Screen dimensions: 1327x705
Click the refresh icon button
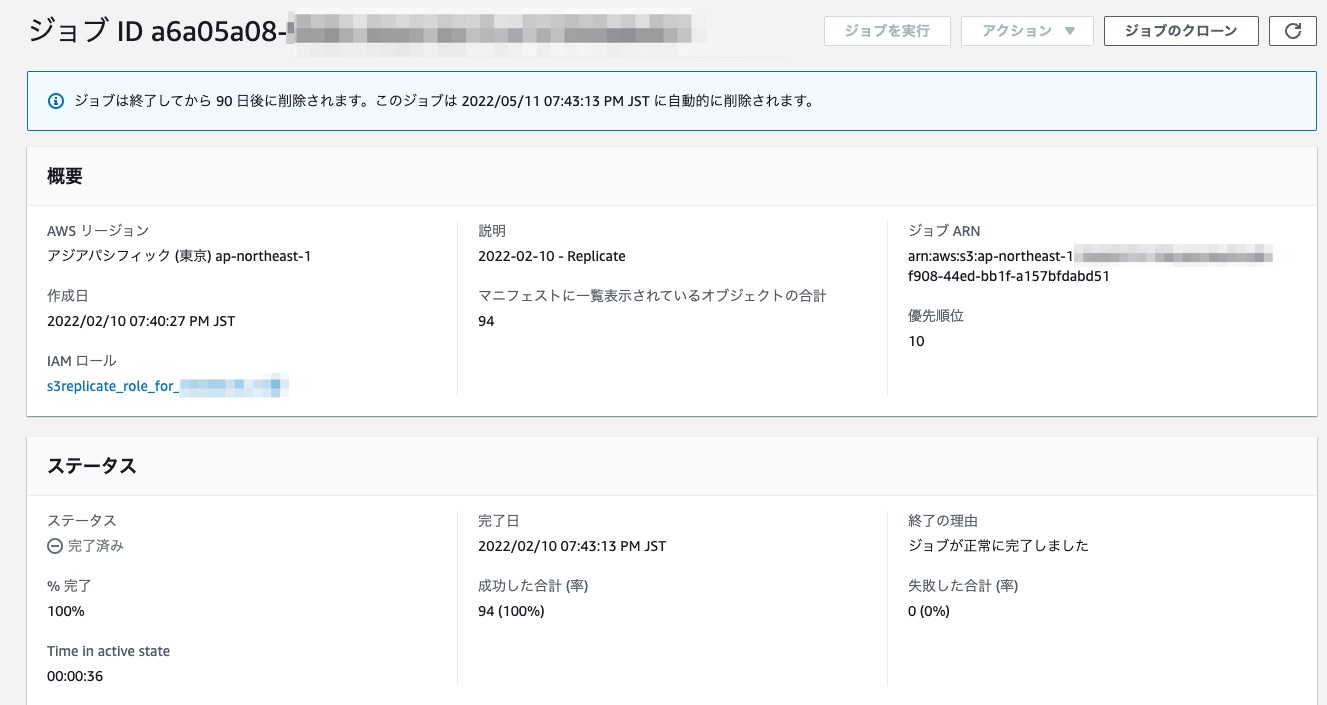1292,31
